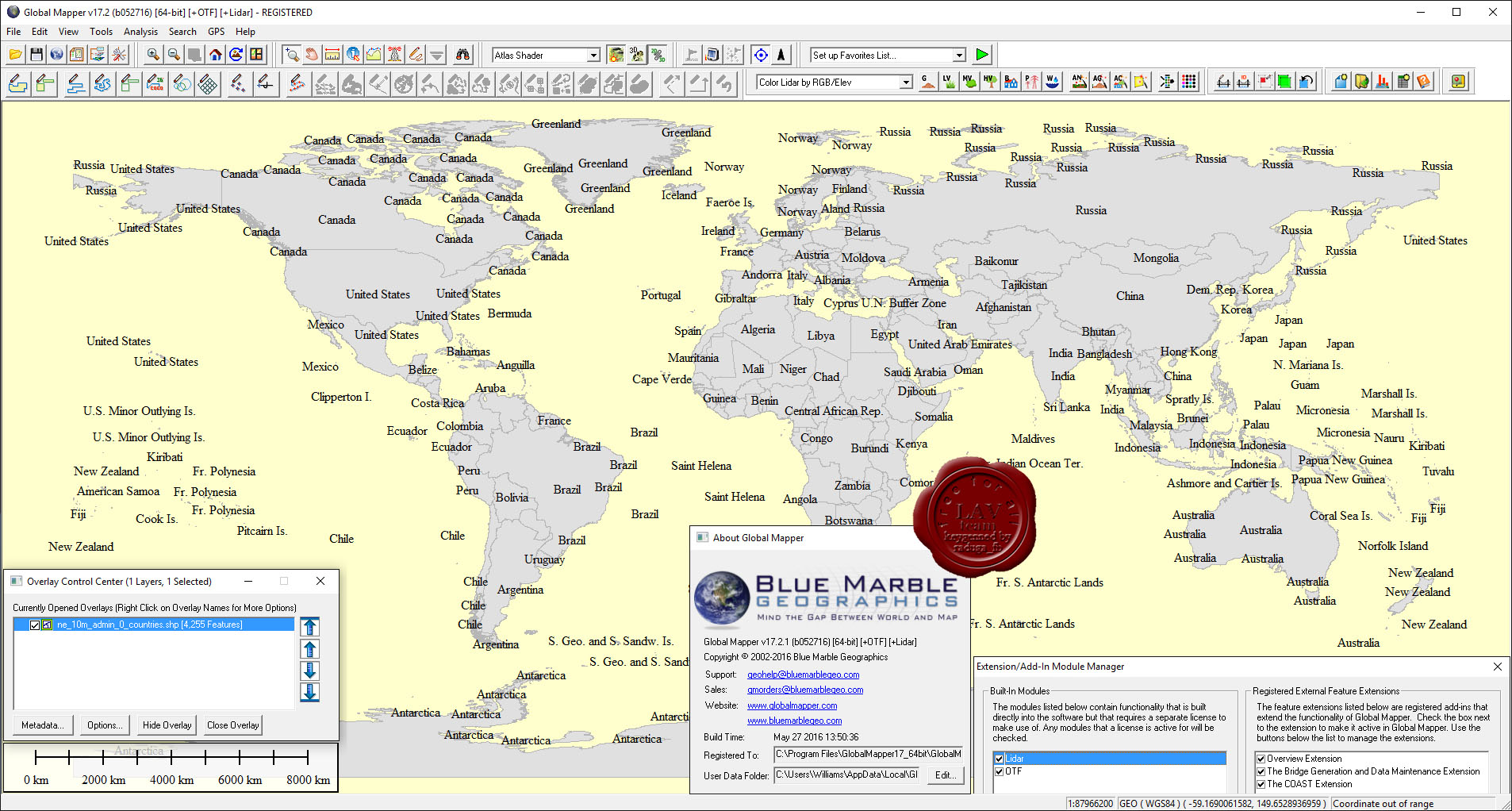
Task: Click the Lidar water W icon
Action: 1052,82
